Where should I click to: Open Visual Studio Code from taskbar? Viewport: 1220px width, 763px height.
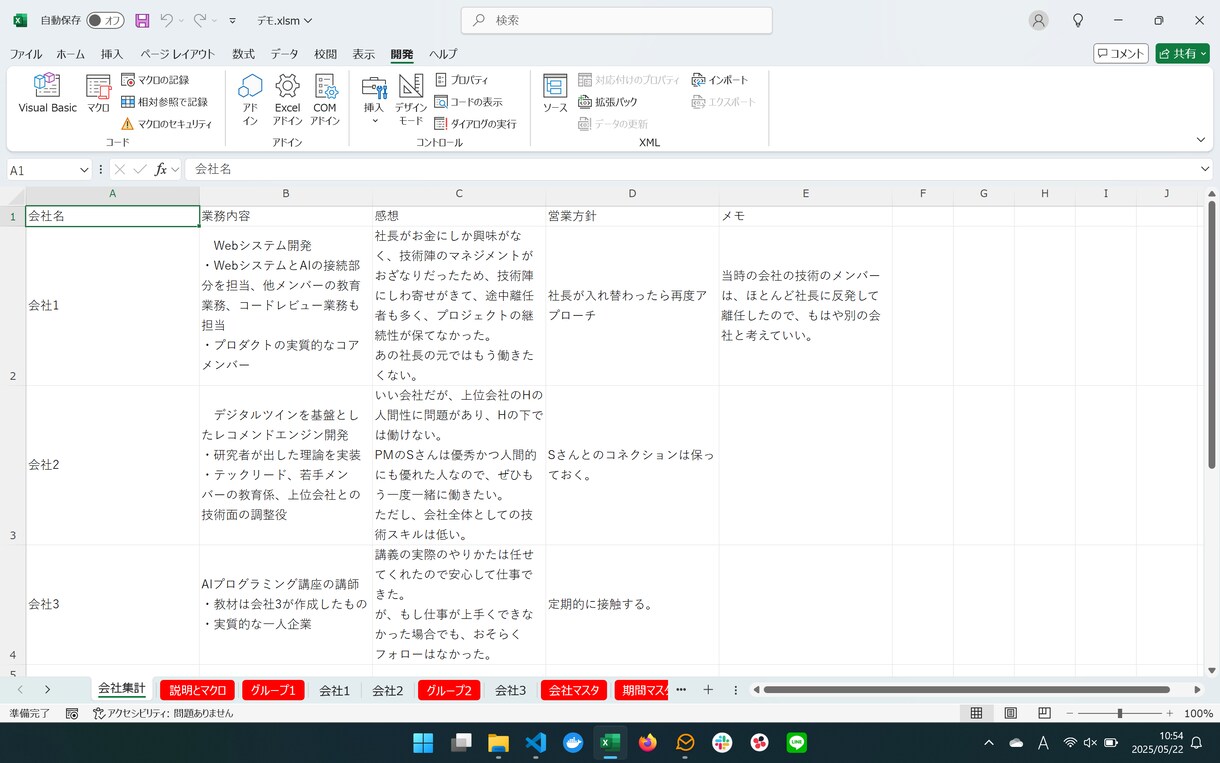(535, 742)
